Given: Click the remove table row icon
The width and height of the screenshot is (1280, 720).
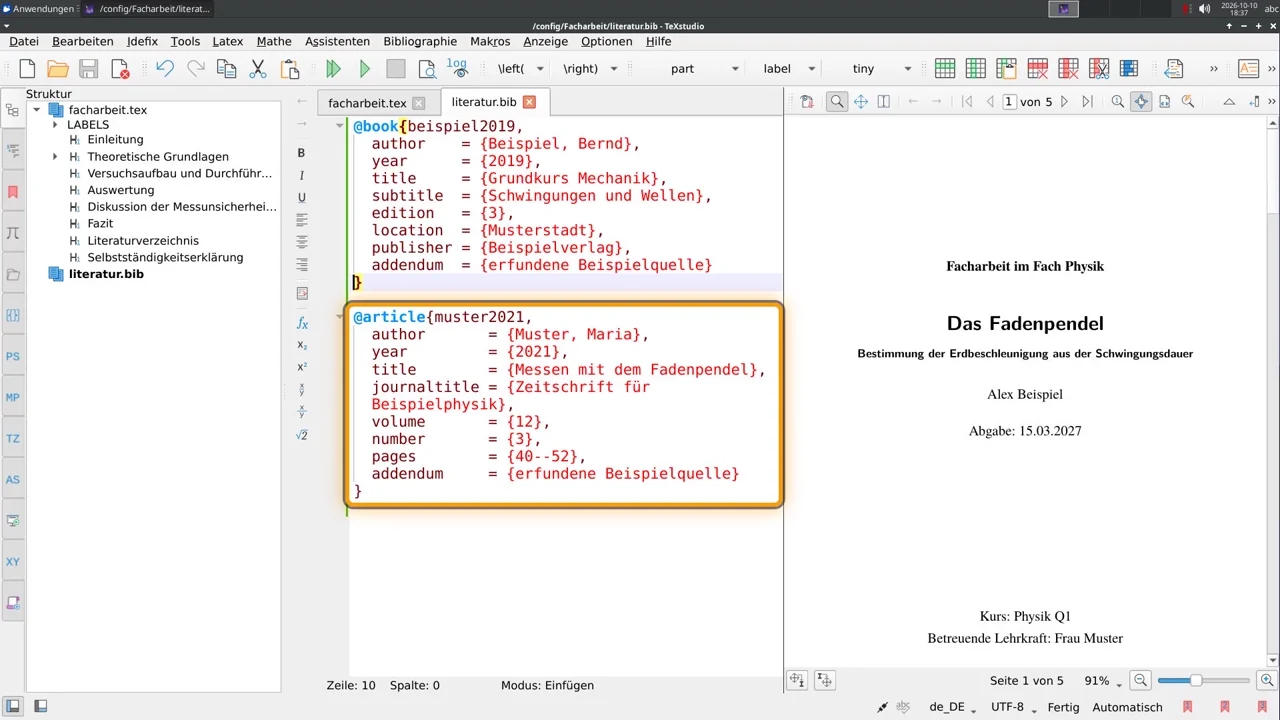Looking at the screenshot, I should pos(1037,69).
